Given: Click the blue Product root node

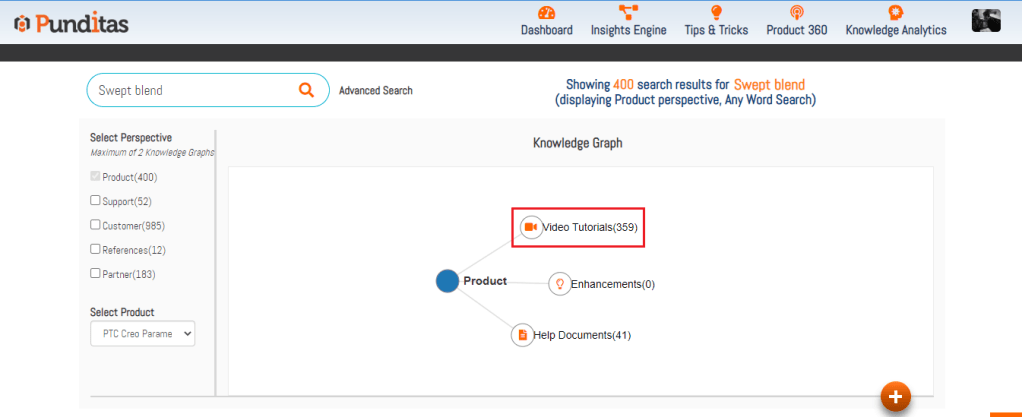Looking at the screenshot, I should 447,281.
